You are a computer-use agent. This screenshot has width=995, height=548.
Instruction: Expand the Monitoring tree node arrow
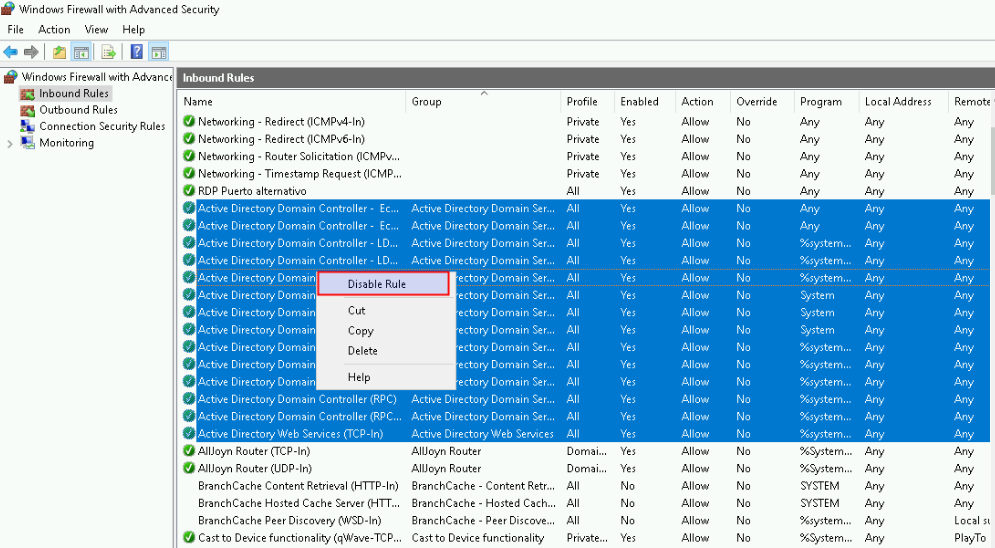tap(10, 143)
